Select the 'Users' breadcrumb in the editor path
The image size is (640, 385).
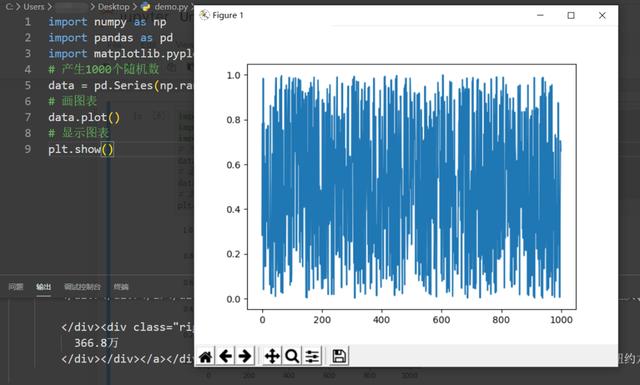point(34,7)
